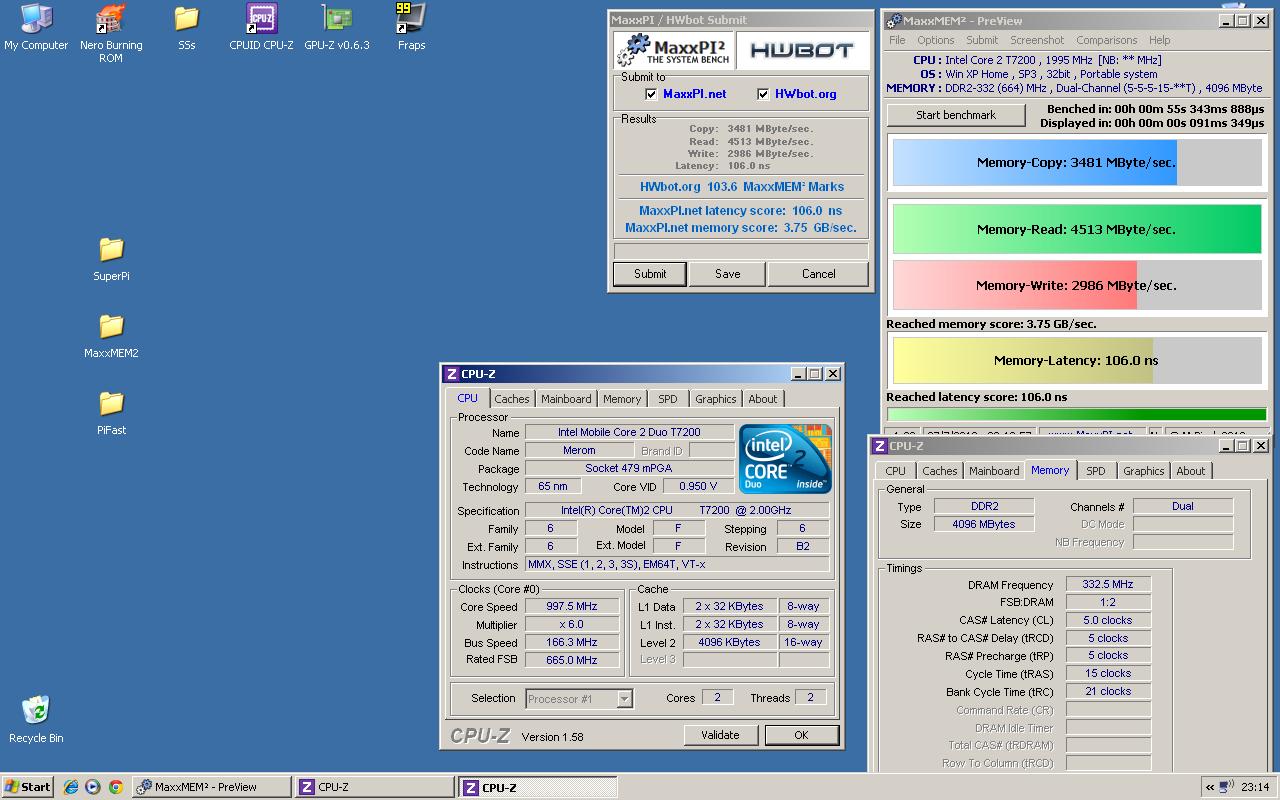Screen dimensions: 1280x800
Task: Toggle the HWbot.org submit checkbox
Action: [x=764, y=94]
